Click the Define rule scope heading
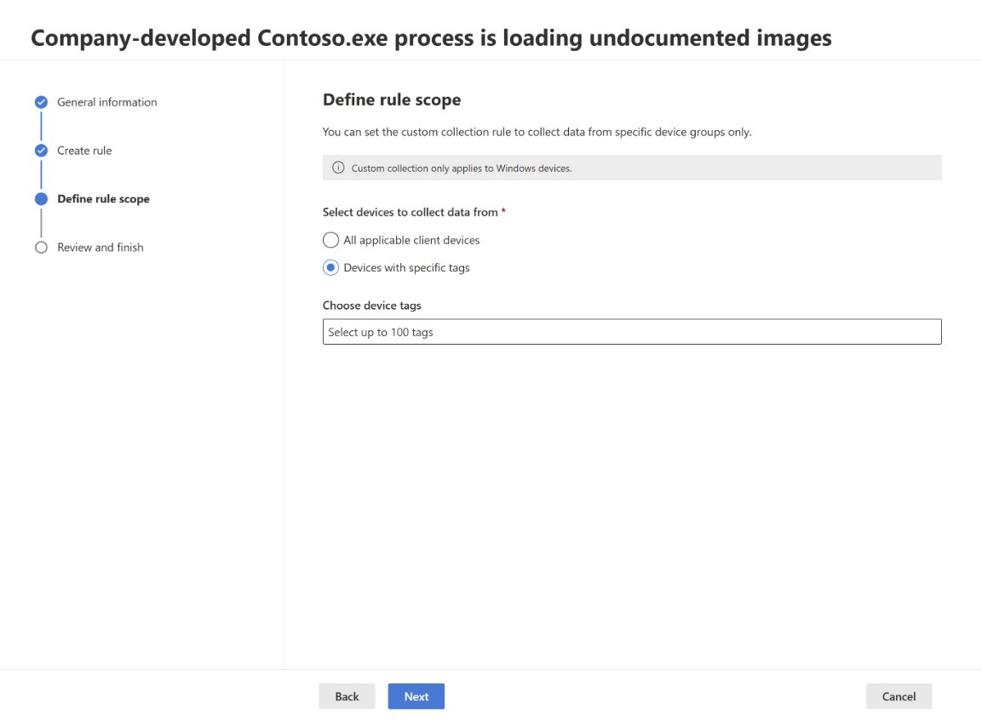Viewport: 982px width, 720px height. click(x=392, y=100)
